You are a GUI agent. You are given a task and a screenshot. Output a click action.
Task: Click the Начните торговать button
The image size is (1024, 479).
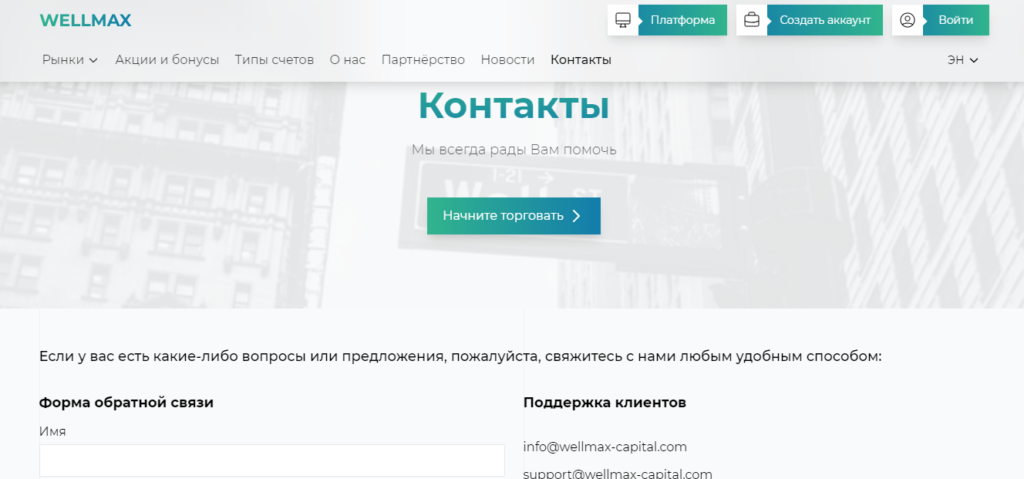point(514,216)
